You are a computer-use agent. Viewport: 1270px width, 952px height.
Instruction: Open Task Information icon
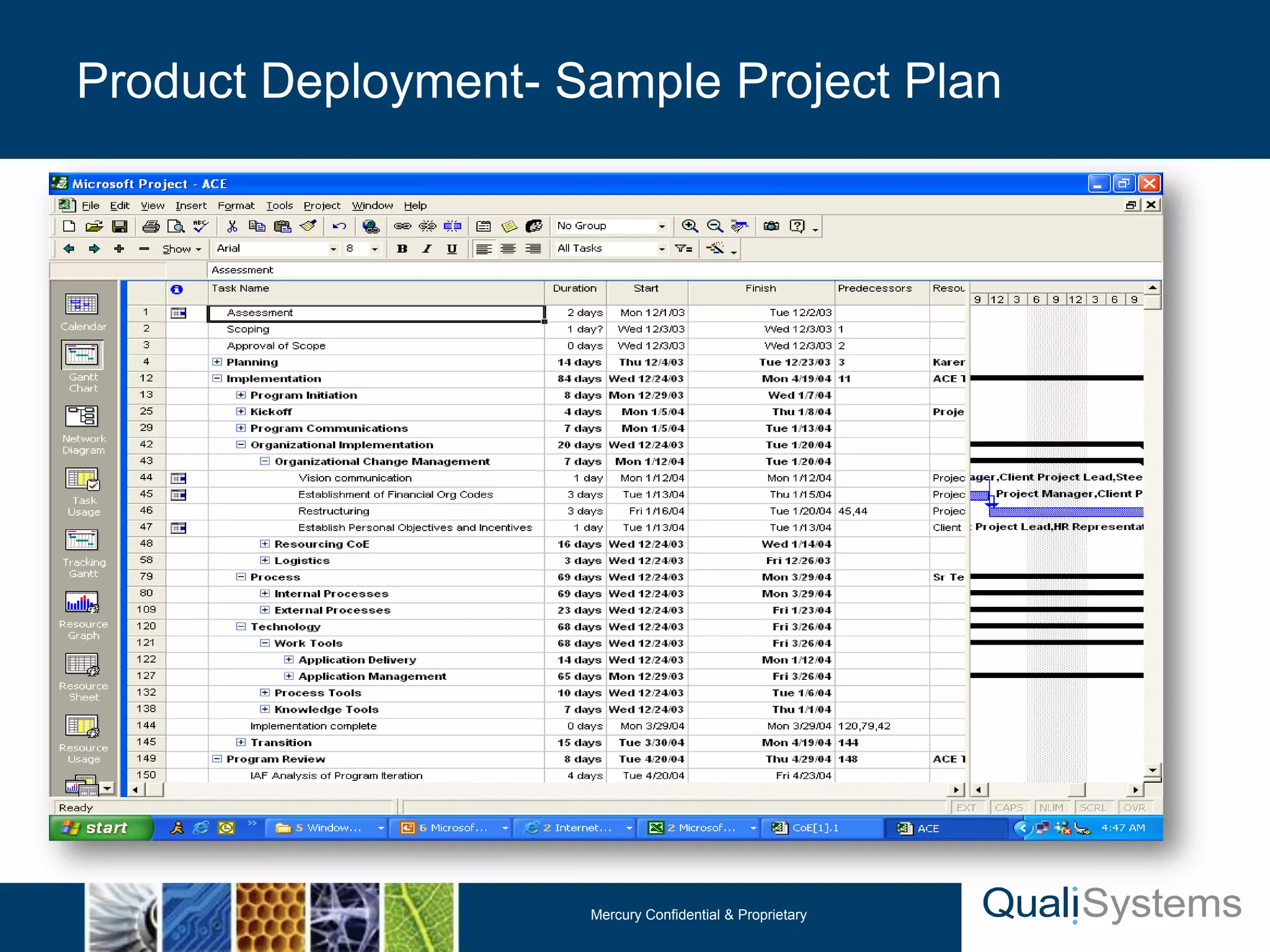[x=484, y=226]
